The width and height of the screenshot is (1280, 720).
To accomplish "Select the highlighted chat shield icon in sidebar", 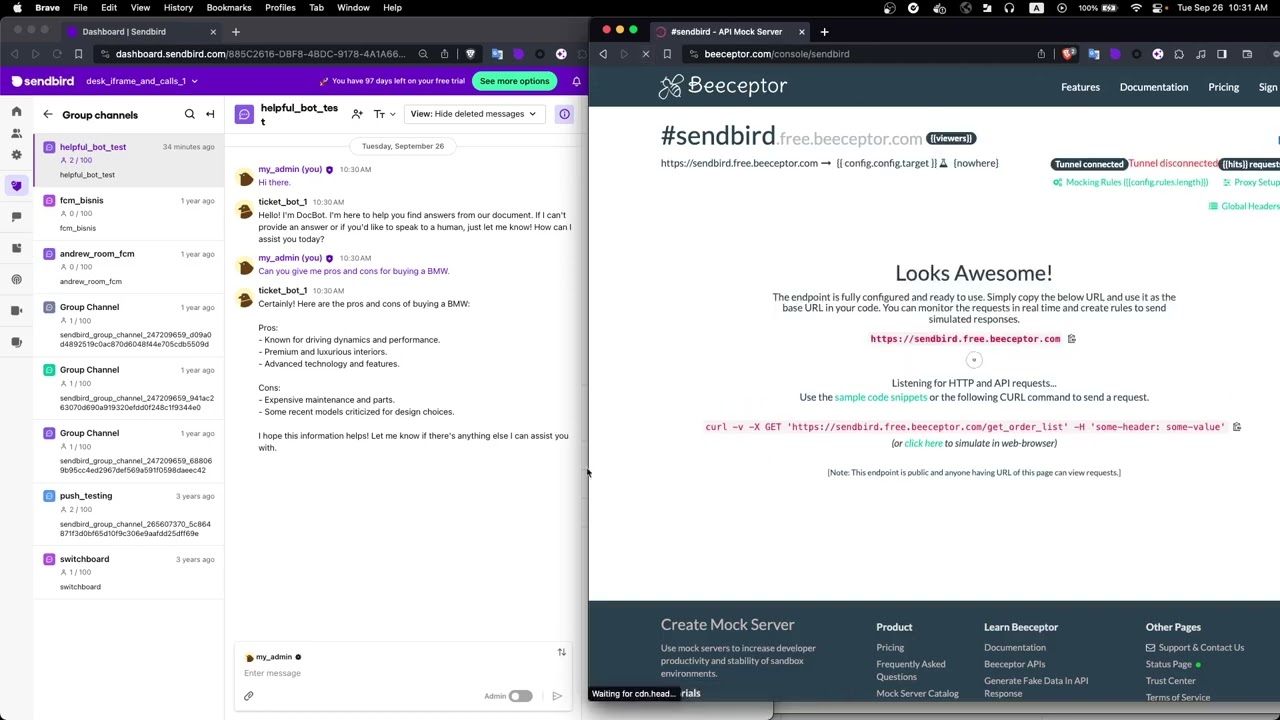I will click(16, 186).
